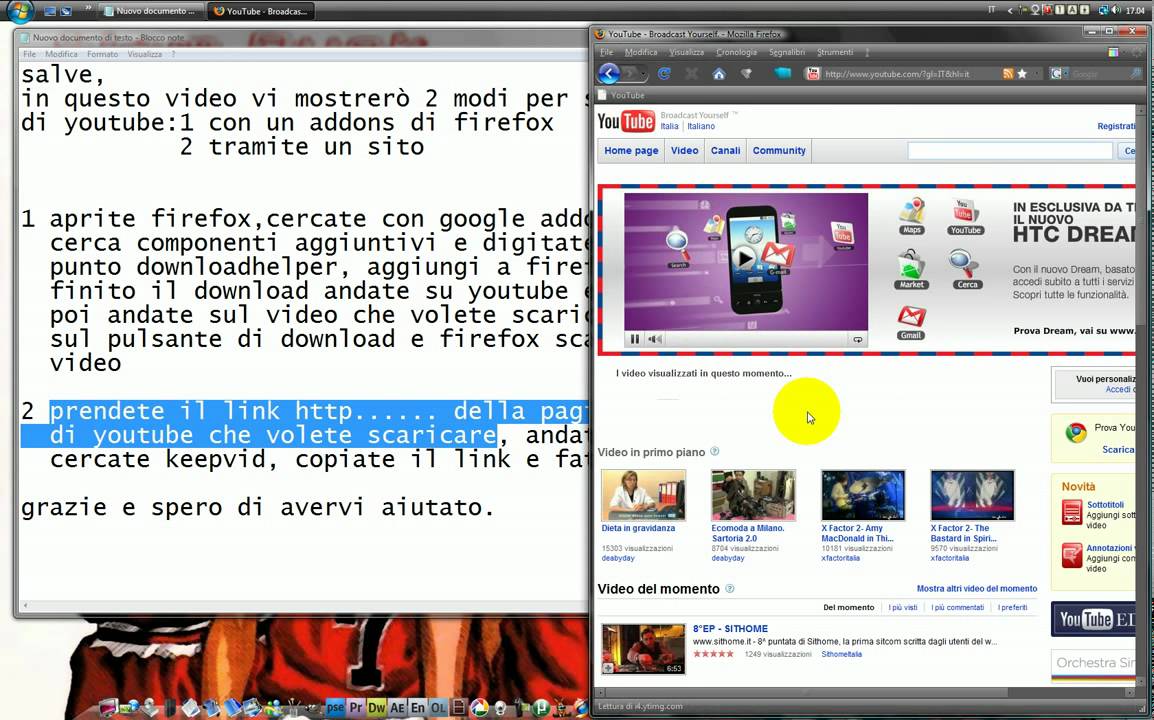Viewport: 1154px width, 720px height.
Task: Select the I più visti filter
Action: pos(903,607)
